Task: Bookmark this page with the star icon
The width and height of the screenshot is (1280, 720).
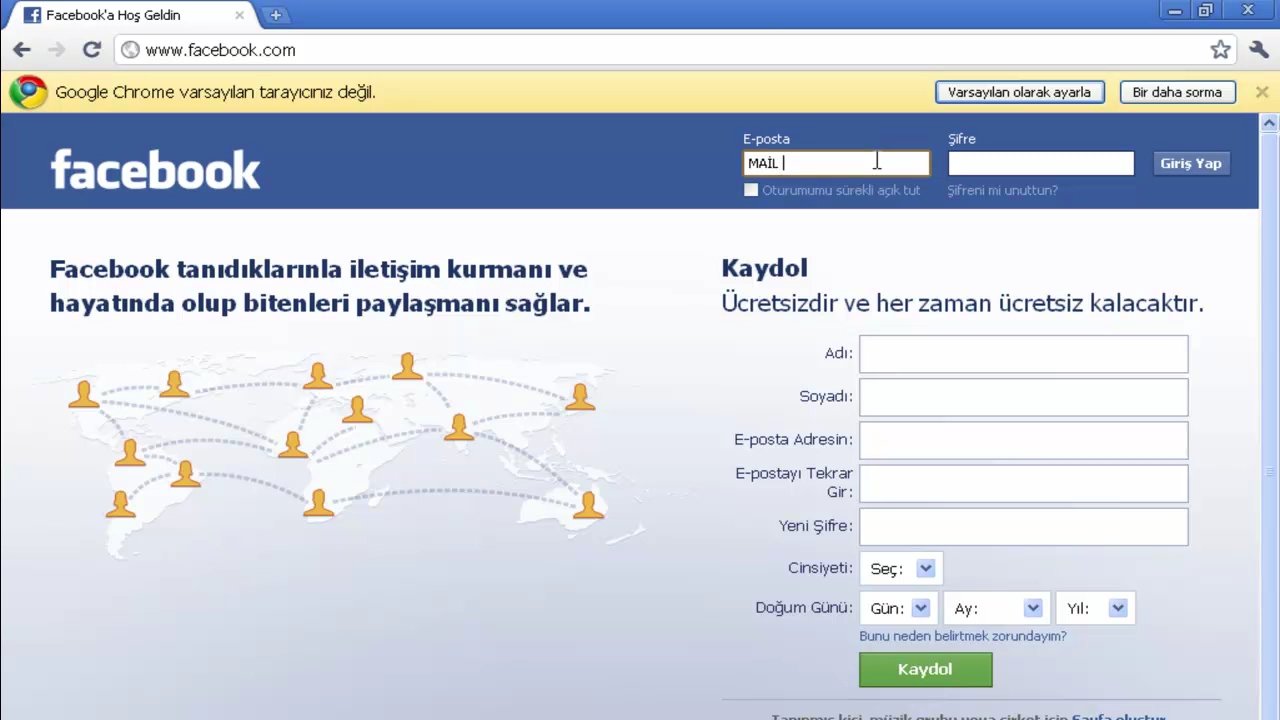Action: pyautogui.click(x=1220, y=50)
